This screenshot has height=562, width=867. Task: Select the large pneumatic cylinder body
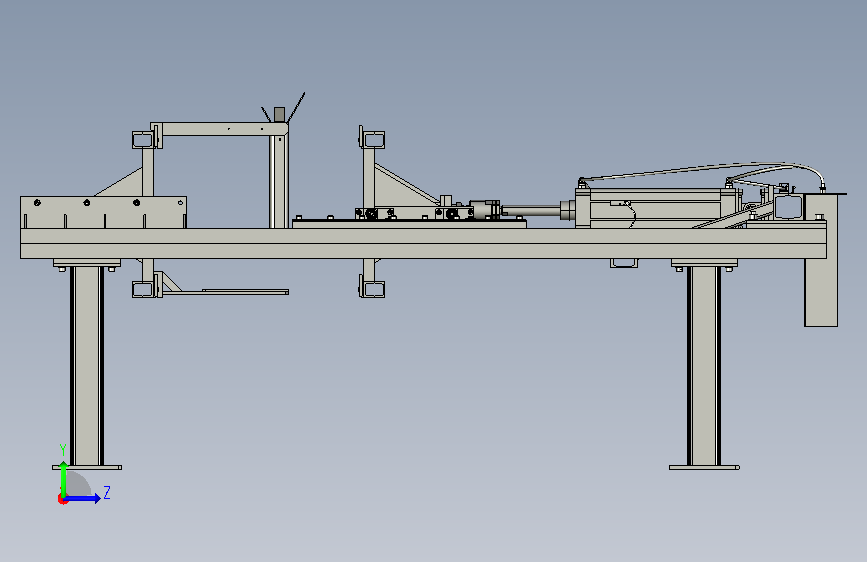coord(655,208)
